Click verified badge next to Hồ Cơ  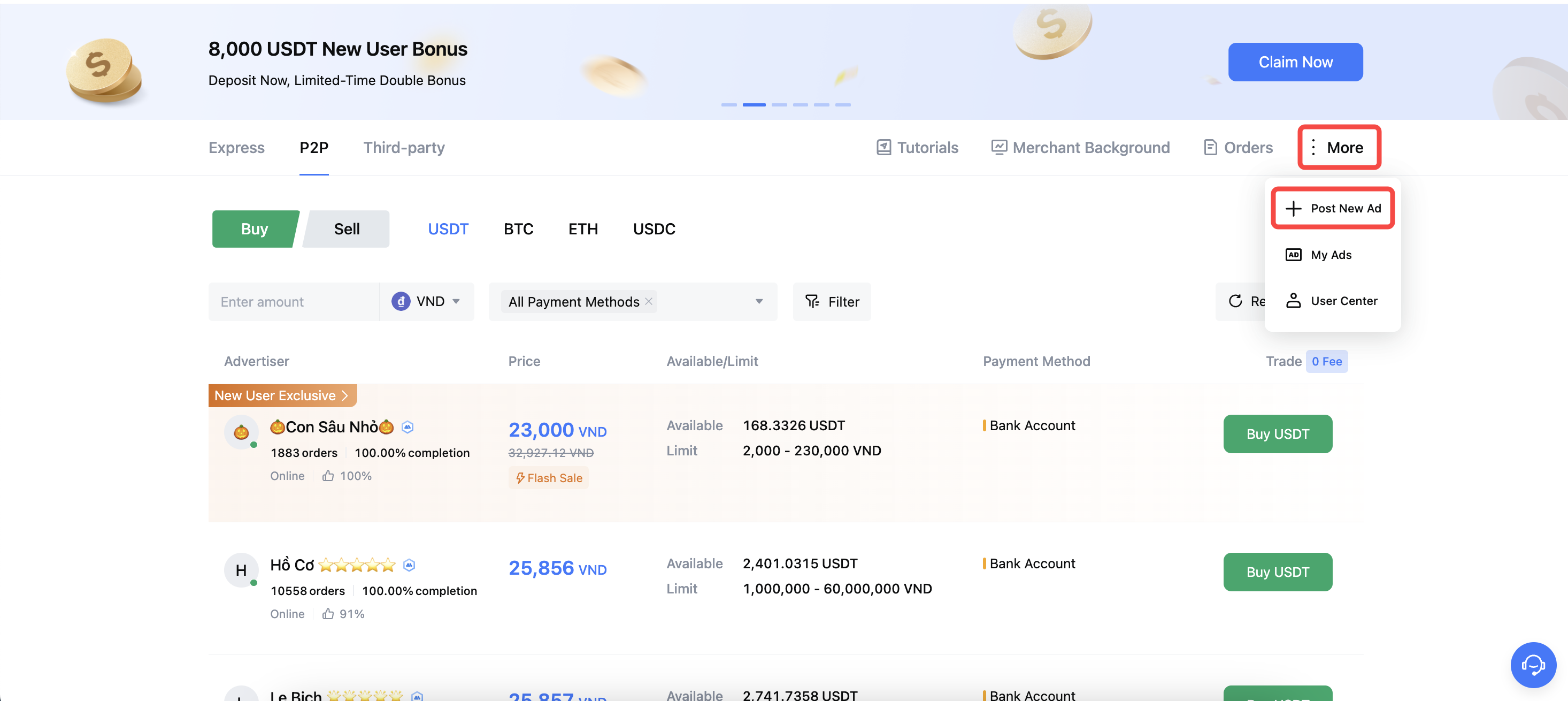coord(409,565)
